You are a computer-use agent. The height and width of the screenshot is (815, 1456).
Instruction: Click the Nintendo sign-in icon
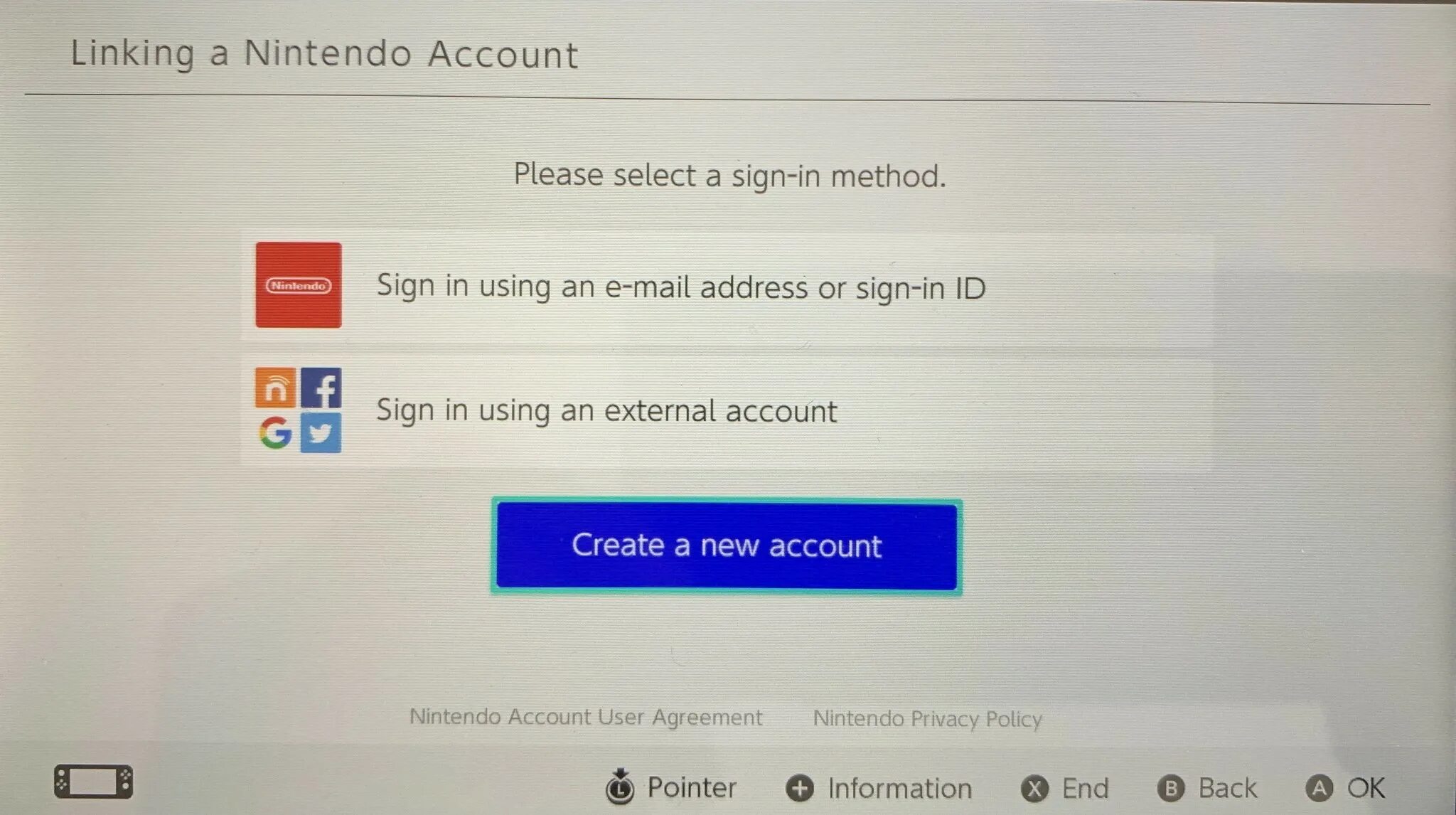tap(297, 287)
